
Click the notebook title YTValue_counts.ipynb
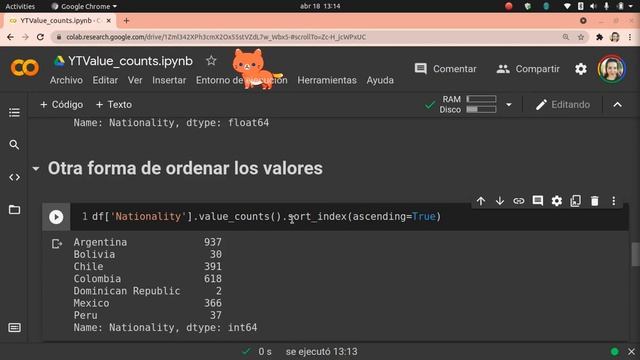130,61
